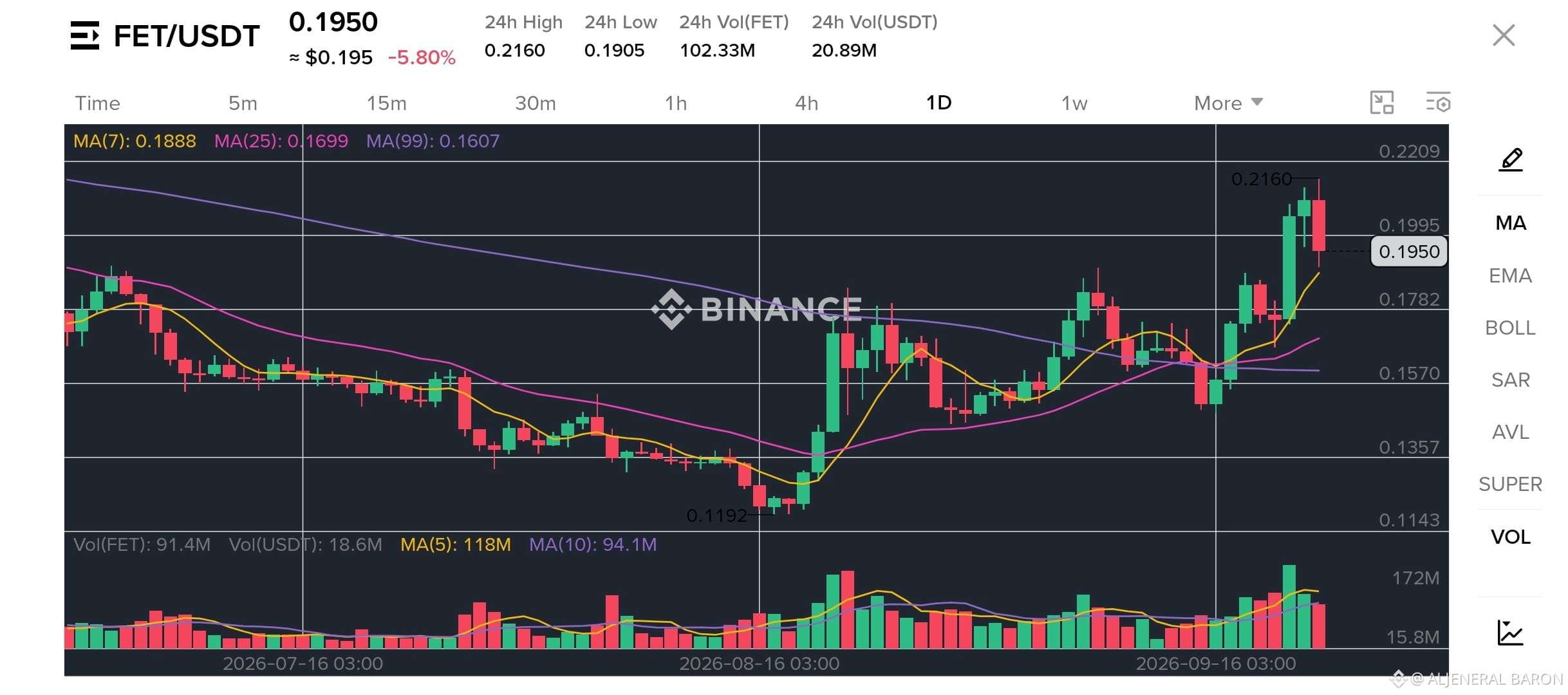Screen dimensions: 1568x695
Task: Switch to the 4h interval tab
Action: click(807, 103)
